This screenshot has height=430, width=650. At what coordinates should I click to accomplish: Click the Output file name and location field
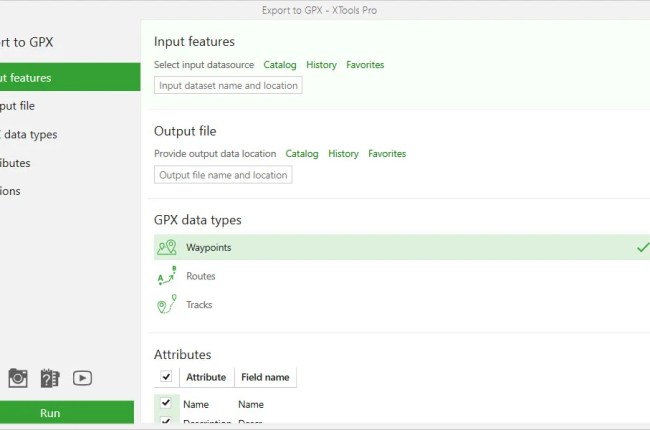point(223,175)
